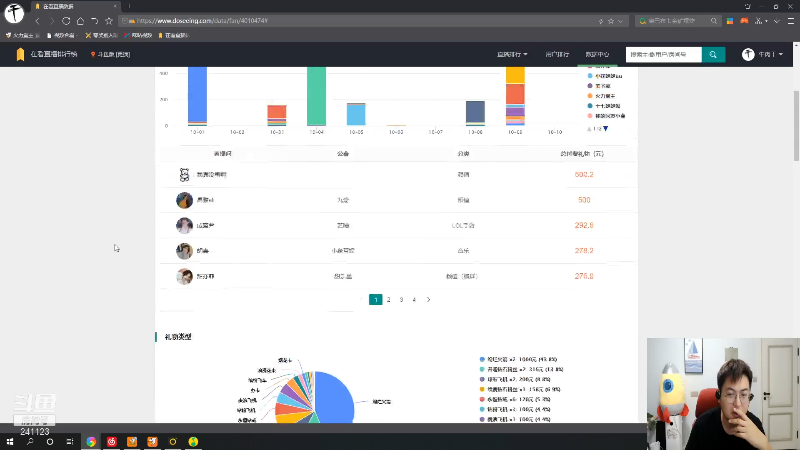Go to pagination page 4
This screenshot has height=450, width=800.
point(414,299)
